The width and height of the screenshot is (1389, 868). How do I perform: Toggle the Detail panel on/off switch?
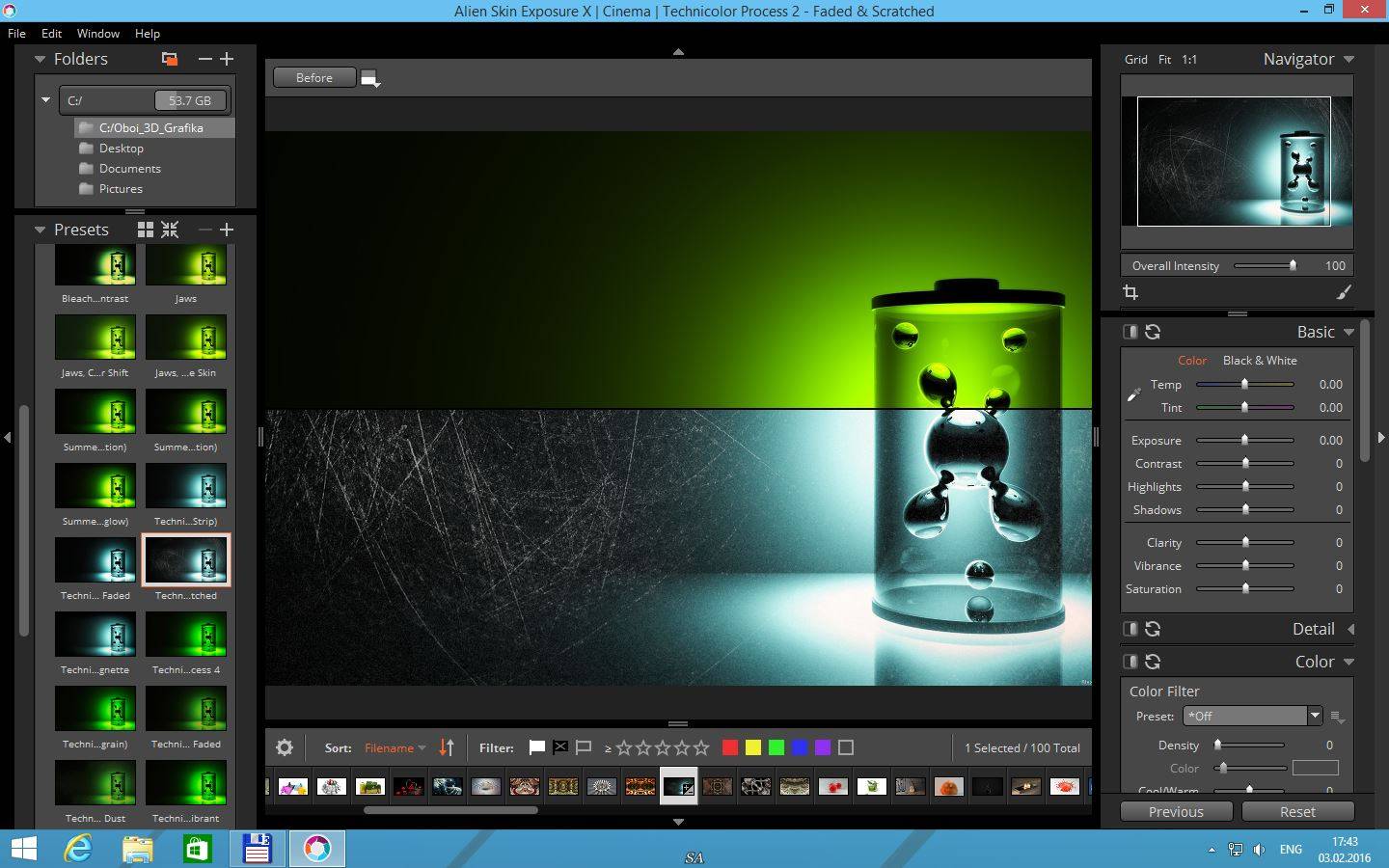(1130, 629)
